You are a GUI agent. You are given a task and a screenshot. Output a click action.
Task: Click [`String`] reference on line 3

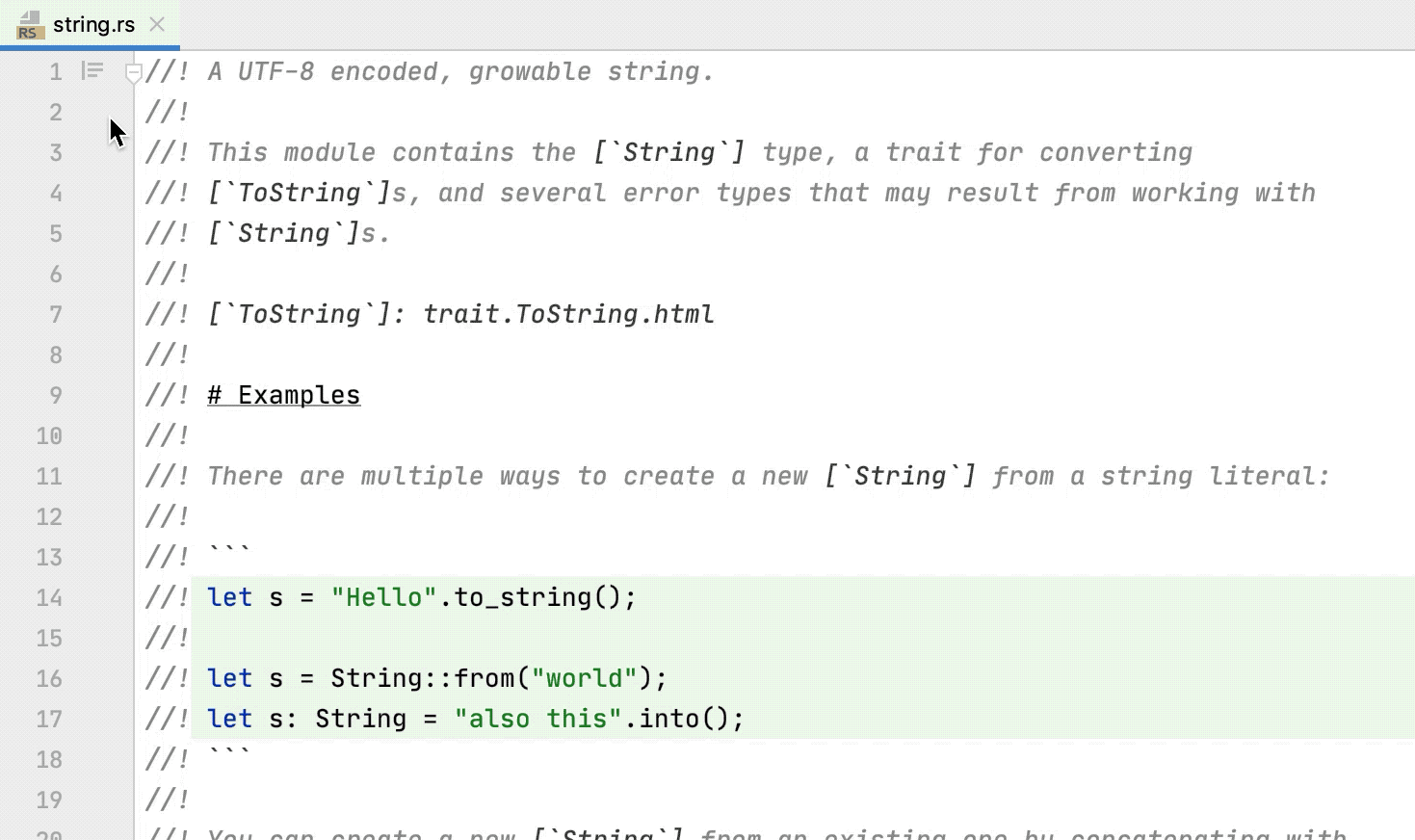pos(669,152)
